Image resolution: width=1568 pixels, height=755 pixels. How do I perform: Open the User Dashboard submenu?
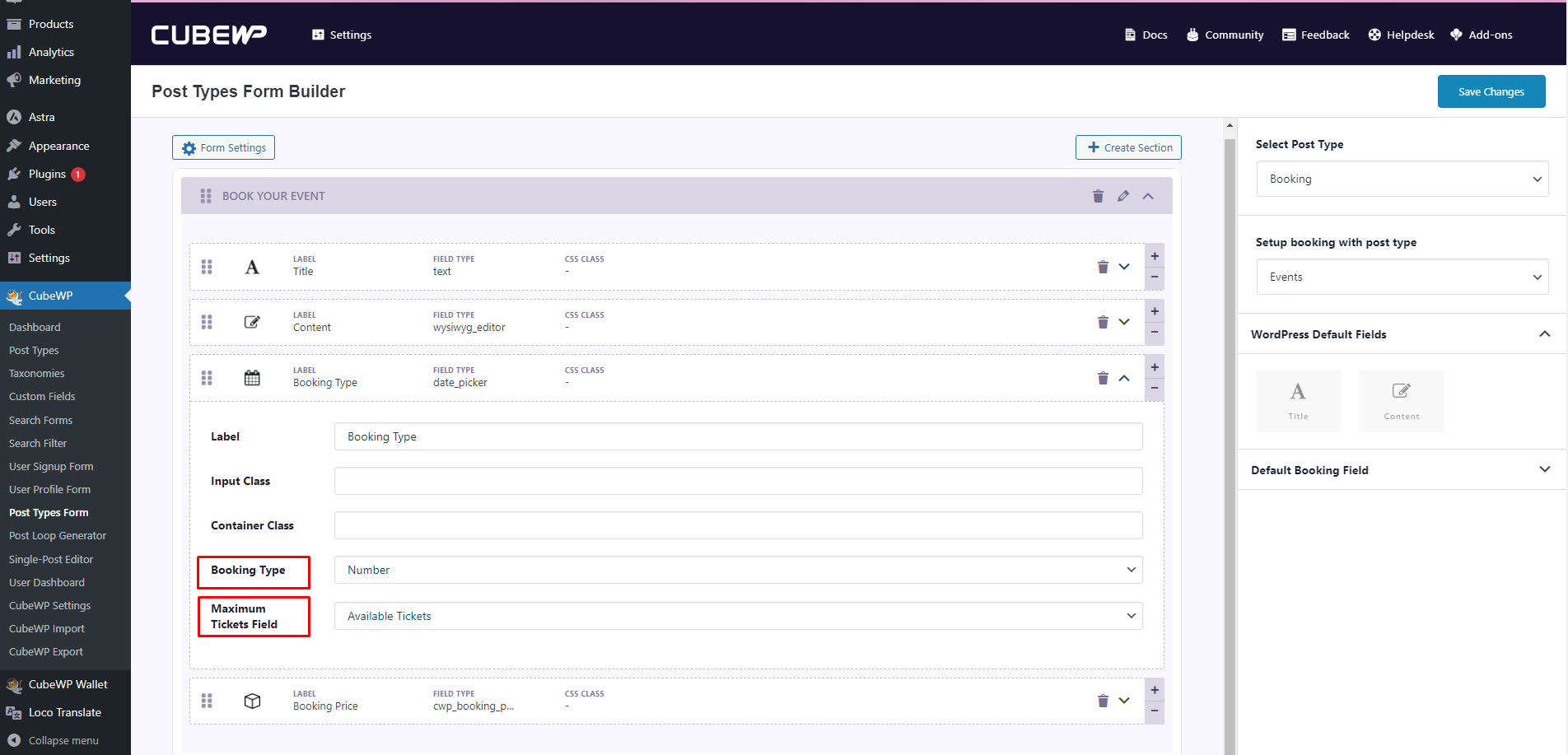47,582
